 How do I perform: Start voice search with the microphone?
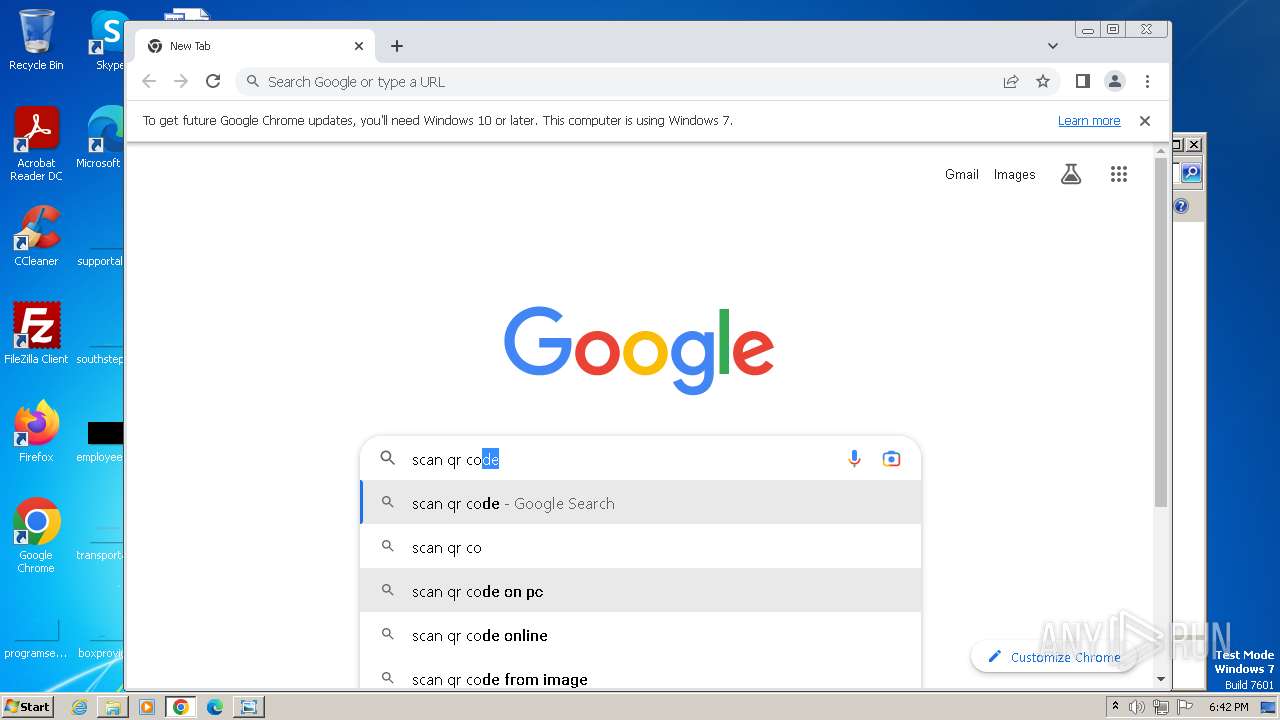(854, 459)
